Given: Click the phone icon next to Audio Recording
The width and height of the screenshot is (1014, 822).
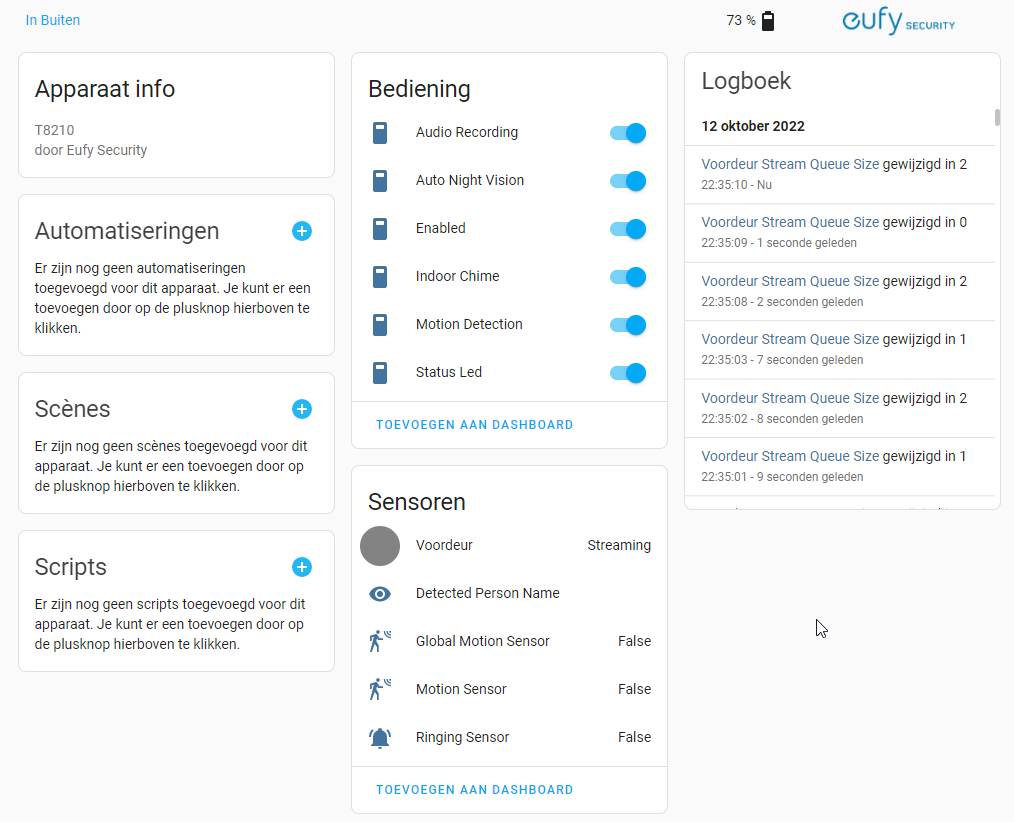Looking at the screenshot, I should coord(380,132).
